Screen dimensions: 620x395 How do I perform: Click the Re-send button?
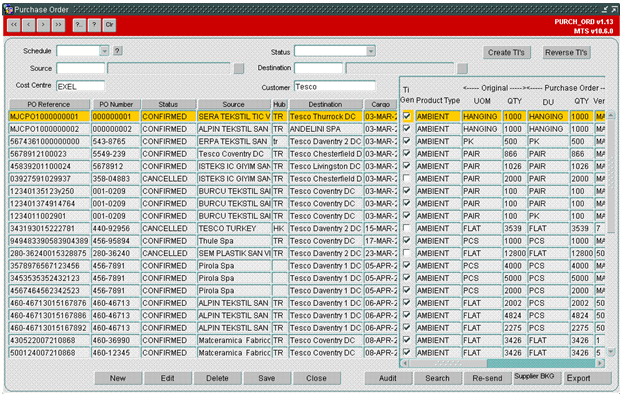pos(488,378)
